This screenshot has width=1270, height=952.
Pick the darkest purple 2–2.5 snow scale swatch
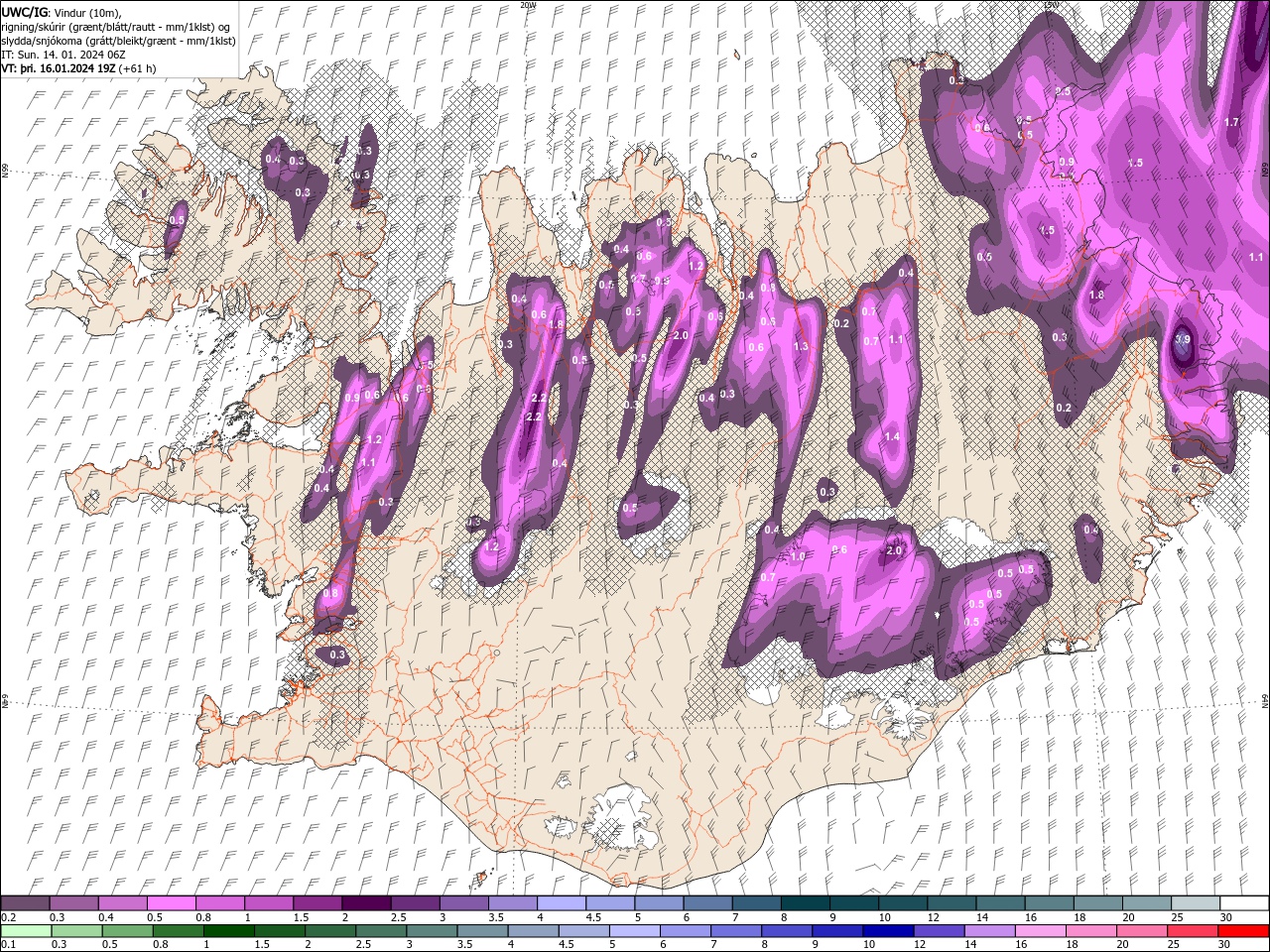pos(365,903)
